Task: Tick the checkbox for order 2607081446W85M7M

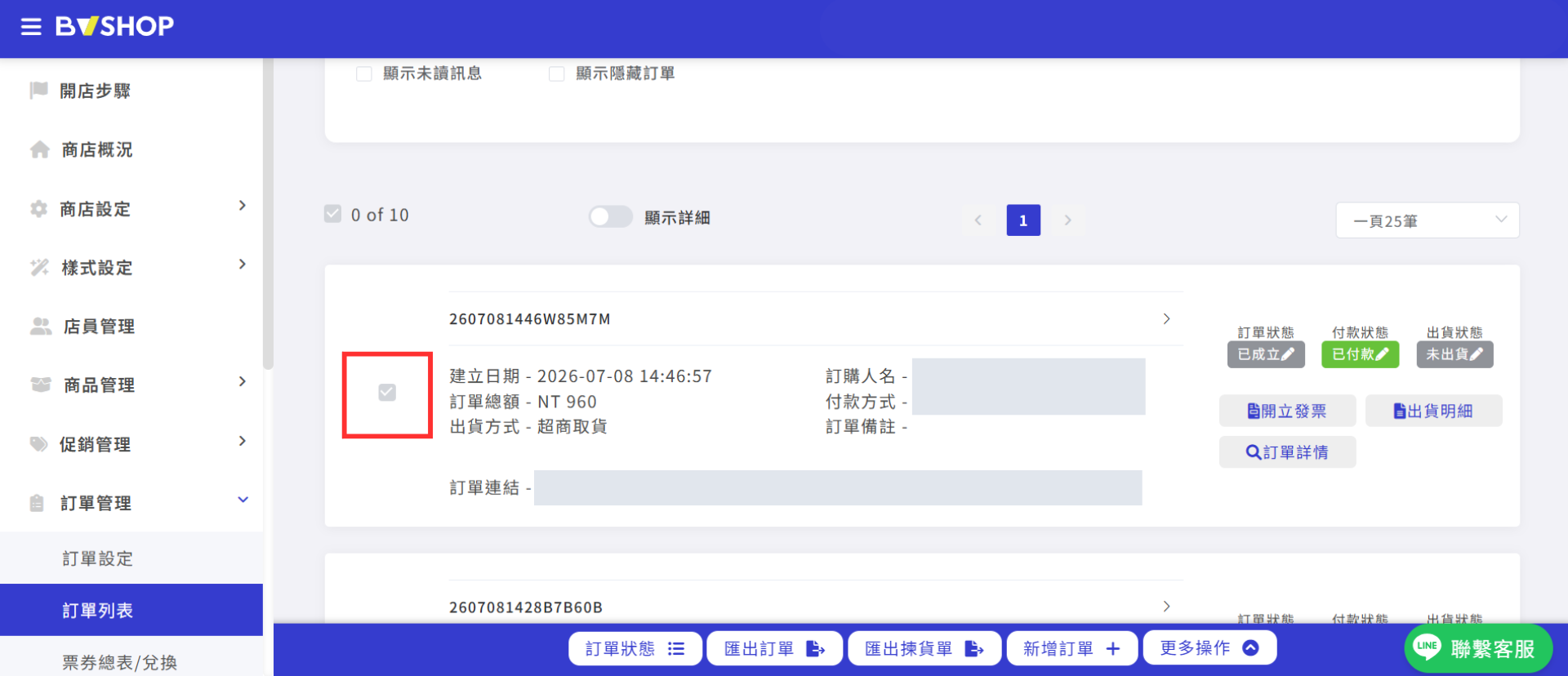Action: pyautogui.click(x=387, y=393)
